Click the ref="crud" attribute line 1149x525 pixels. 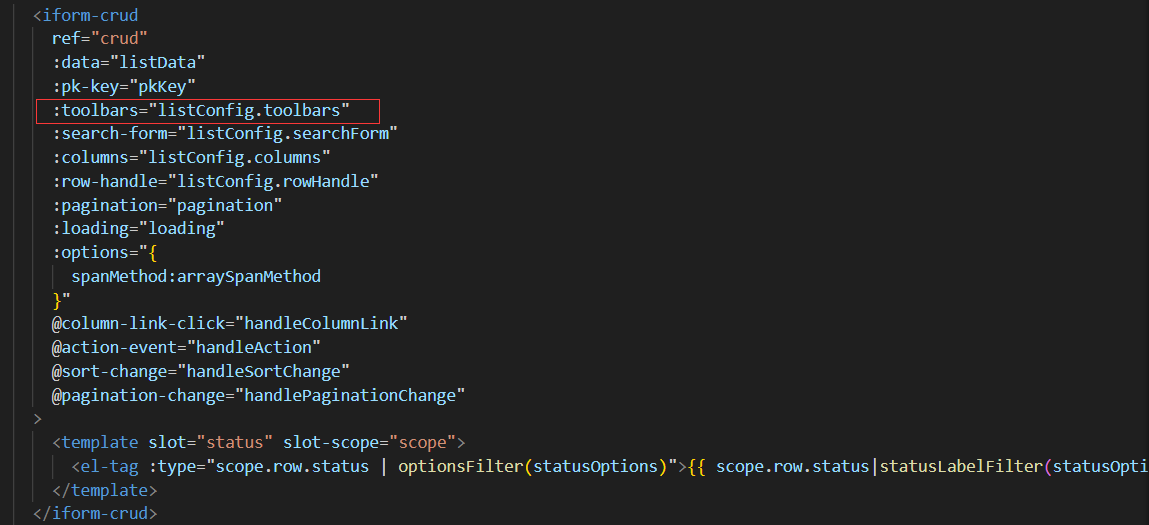[x=100, y=39]
